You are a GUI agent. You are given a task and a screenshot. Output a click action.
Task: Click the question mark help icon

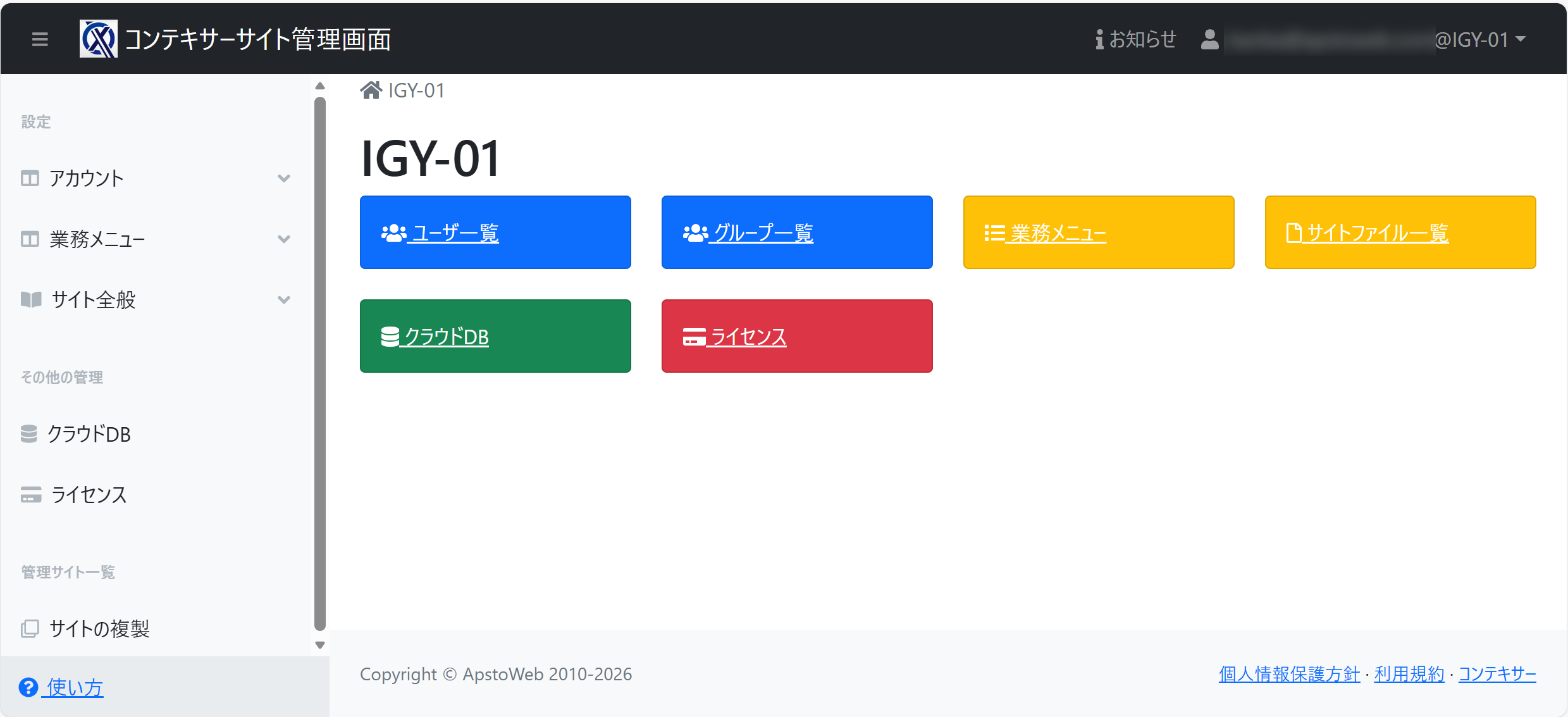(x=28, y=687)
